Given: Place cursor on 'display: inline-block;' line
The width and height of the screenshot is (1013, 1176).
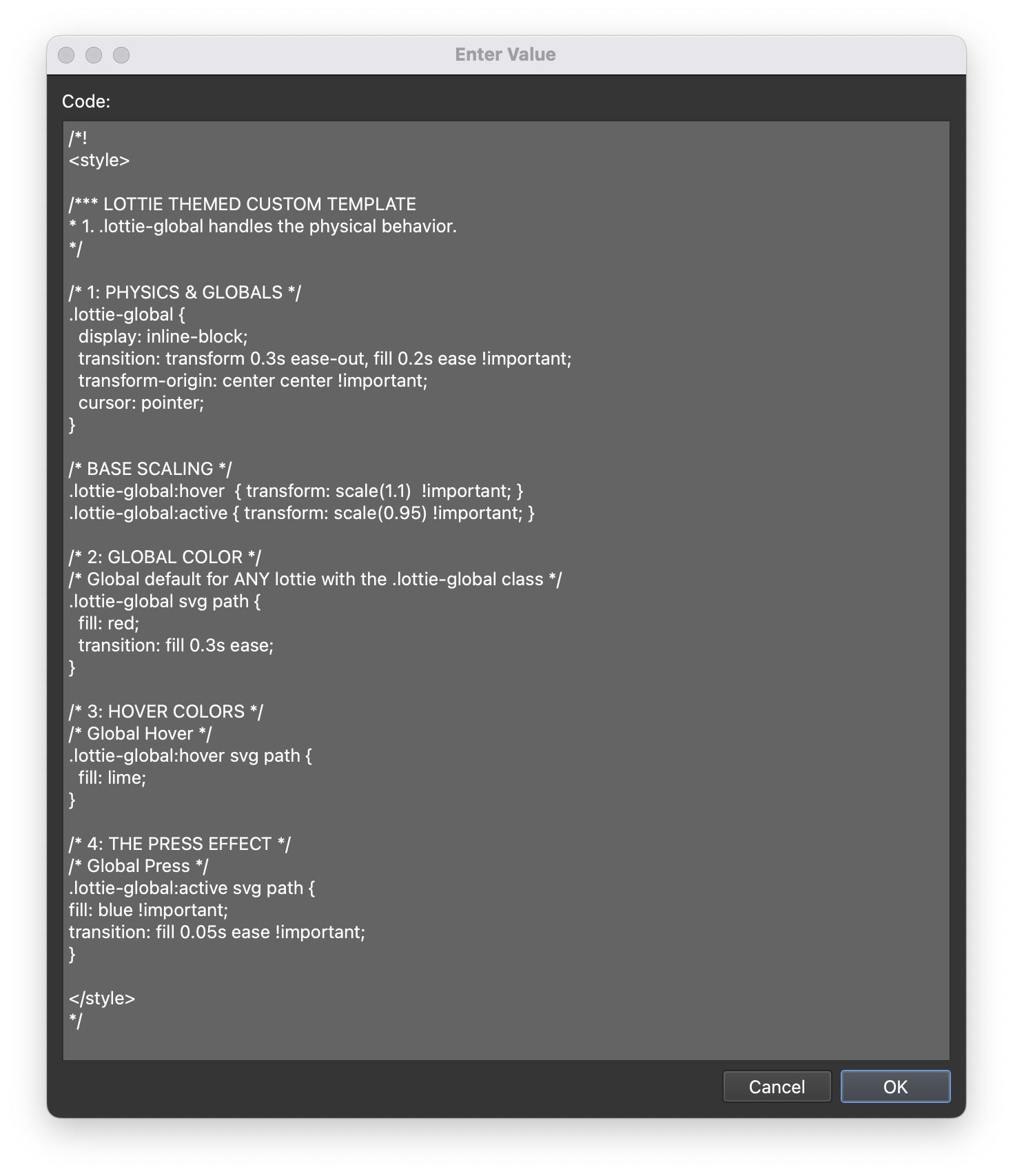Looking at the screenshot, I should [x=163, y=336].
